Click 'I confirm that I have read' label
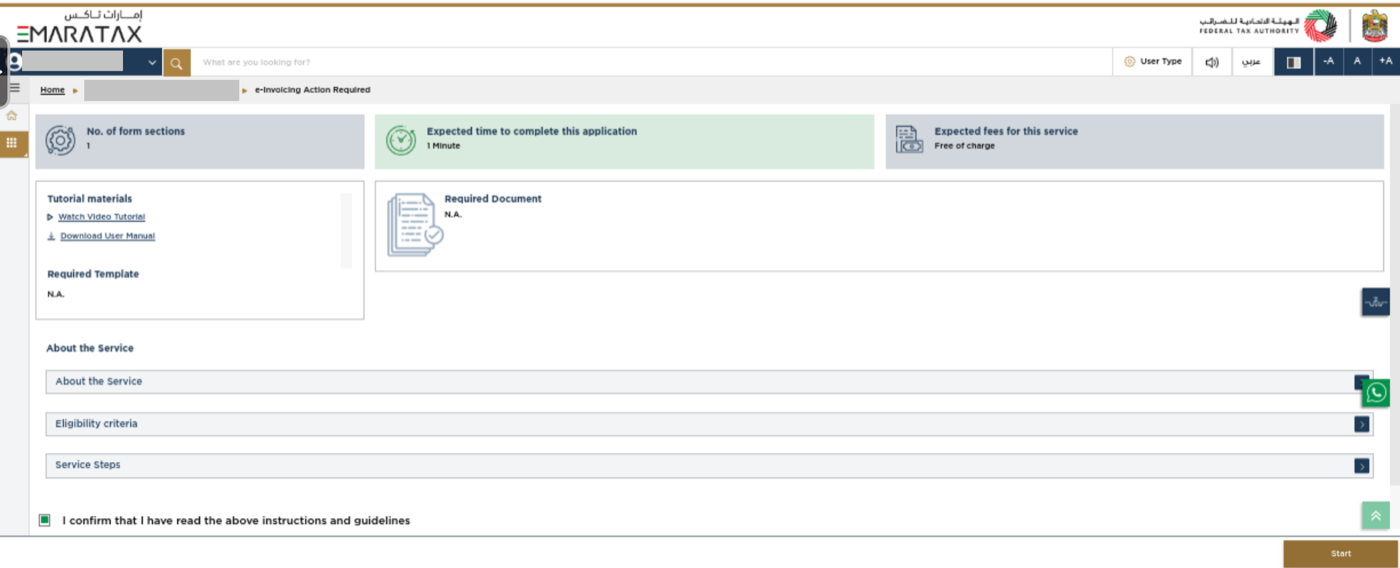Screen dimensions: 1400x568 click(x=236, y=521)
